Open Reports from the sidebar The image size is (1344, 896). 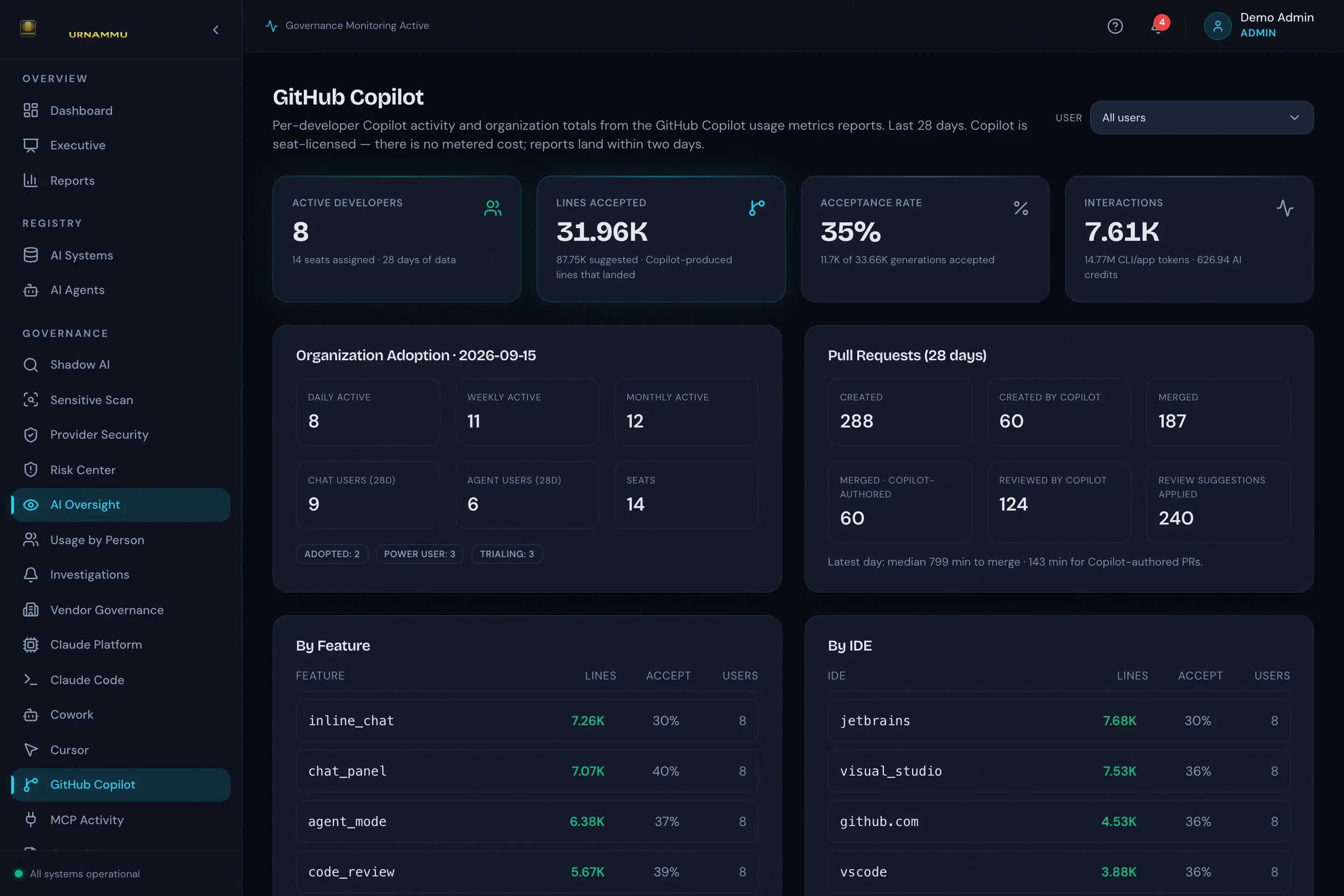pyautogui.click(x=120, y=181)
